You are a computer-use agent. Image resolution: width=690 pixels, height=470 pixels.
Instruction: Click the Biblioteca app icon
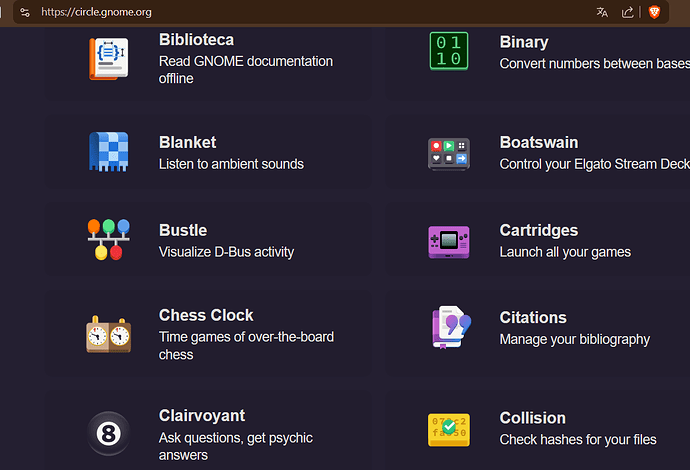point(107,58)
